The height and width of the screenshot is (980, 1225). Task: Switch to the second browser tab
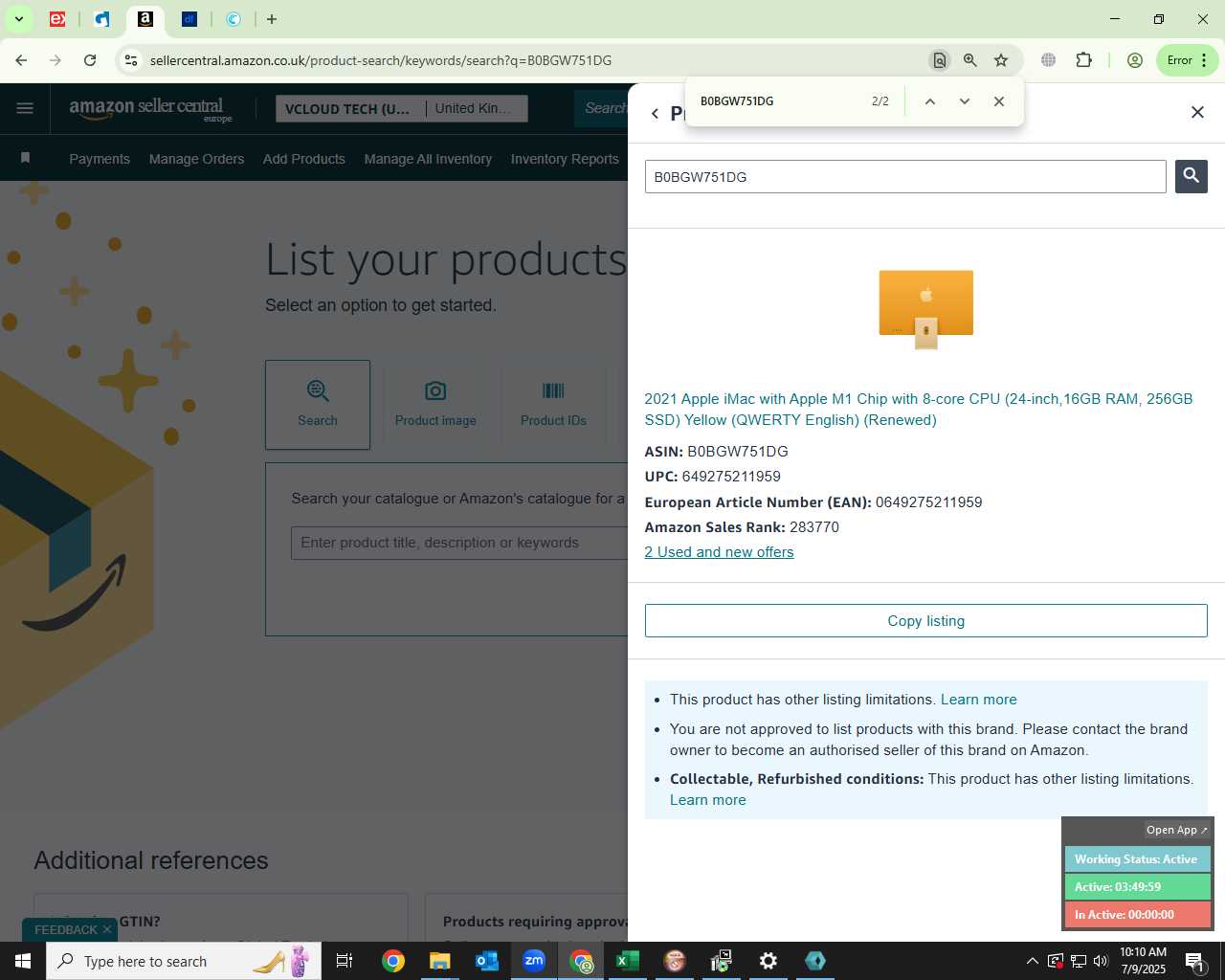[x=101, y=19]
